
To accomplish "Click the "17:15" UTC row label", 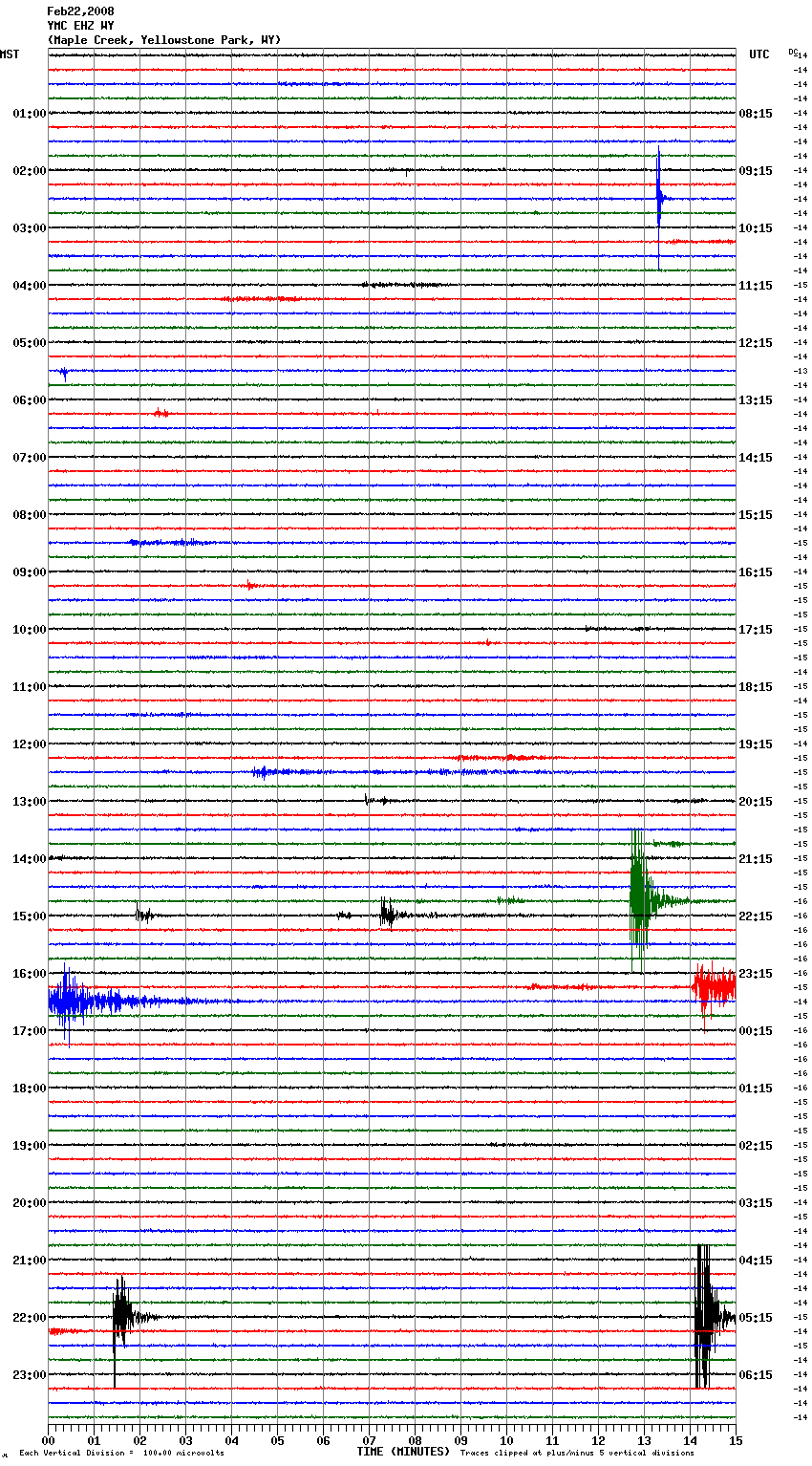I will 756,630.
